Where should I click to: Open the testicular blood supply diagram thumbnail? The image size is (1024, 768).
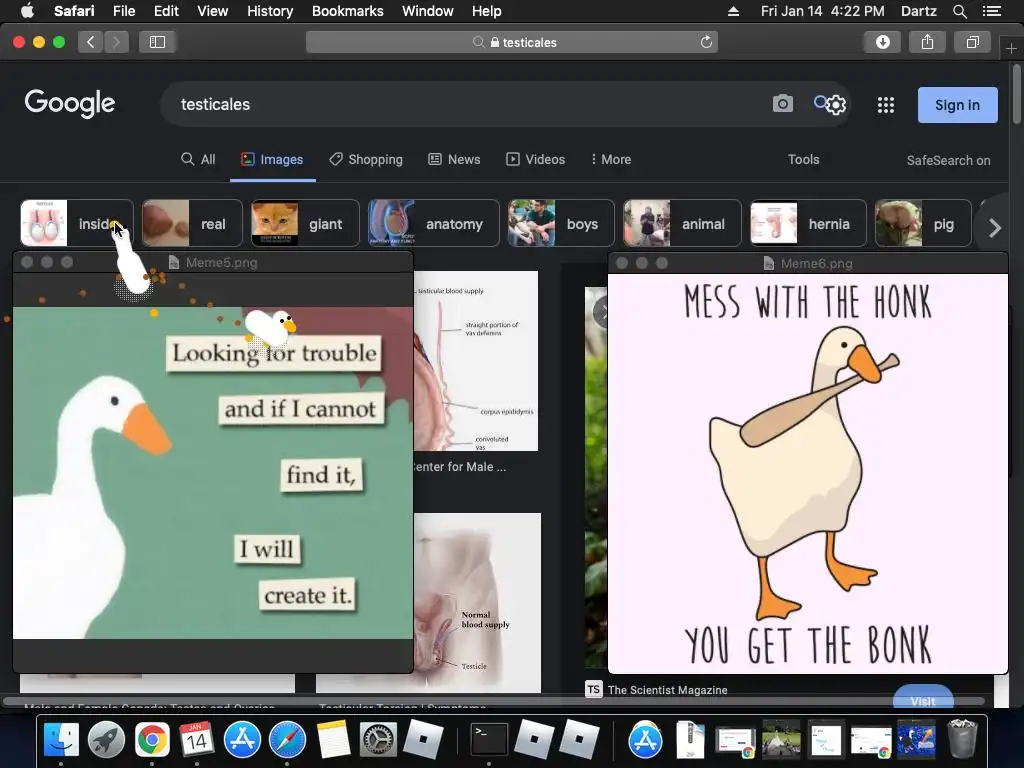pos(476,360)
